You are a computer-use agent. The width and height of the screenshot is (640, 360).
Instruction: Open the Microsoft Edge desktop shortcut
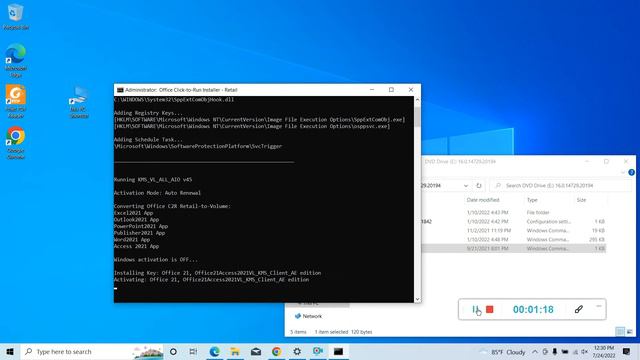click(16, 60)
